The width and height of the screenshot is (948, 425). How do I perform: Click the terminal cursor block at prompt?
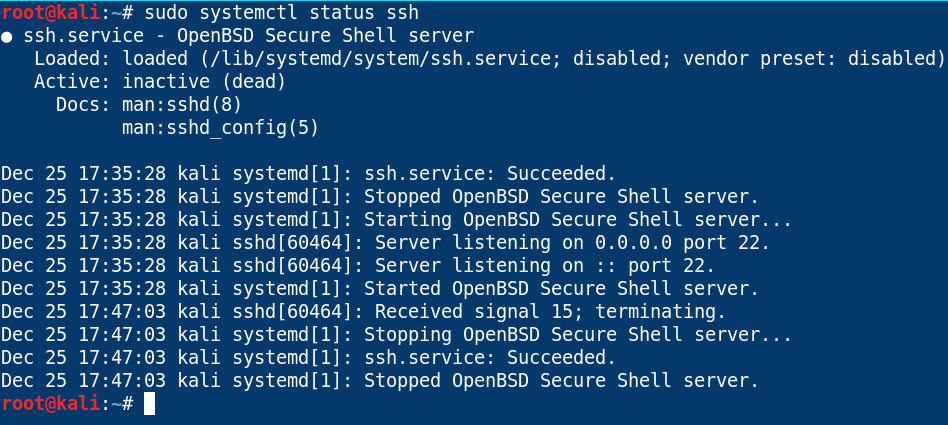(149, 404)
